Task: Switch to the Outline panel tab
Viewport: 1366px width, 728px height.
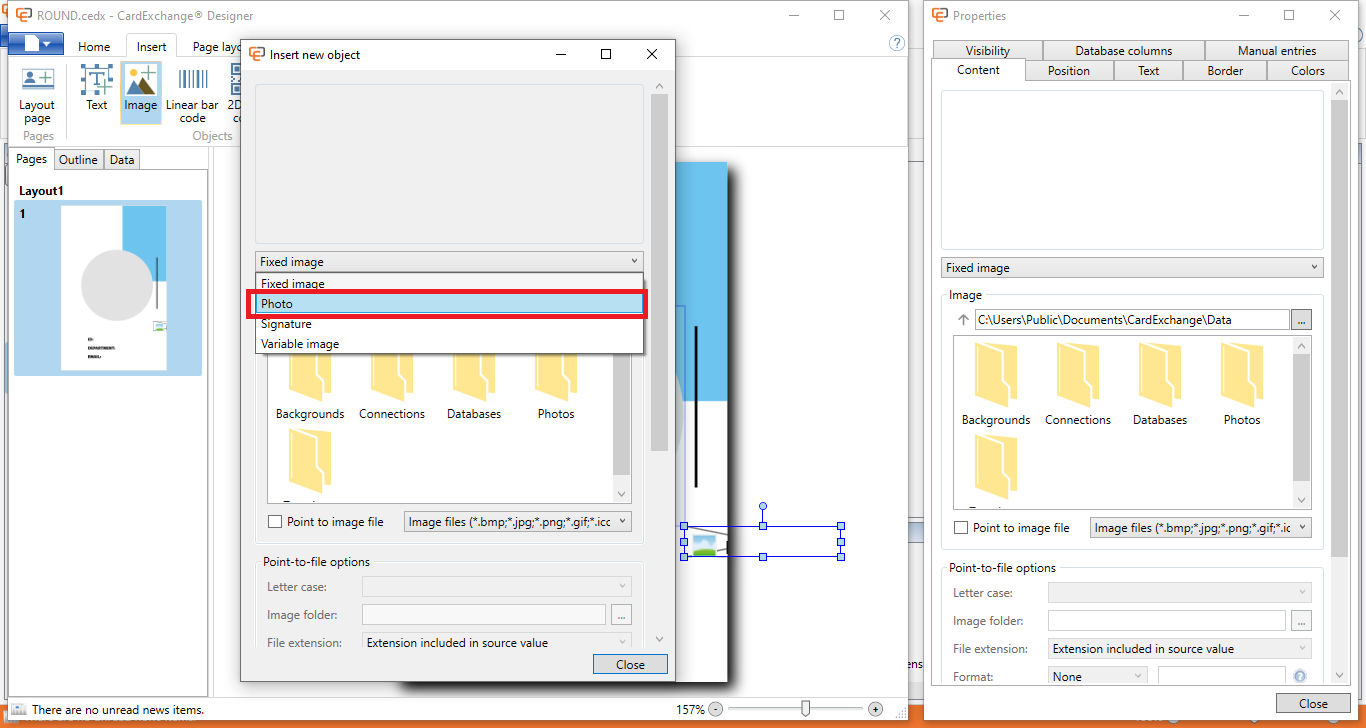Action: coord(78,160)
